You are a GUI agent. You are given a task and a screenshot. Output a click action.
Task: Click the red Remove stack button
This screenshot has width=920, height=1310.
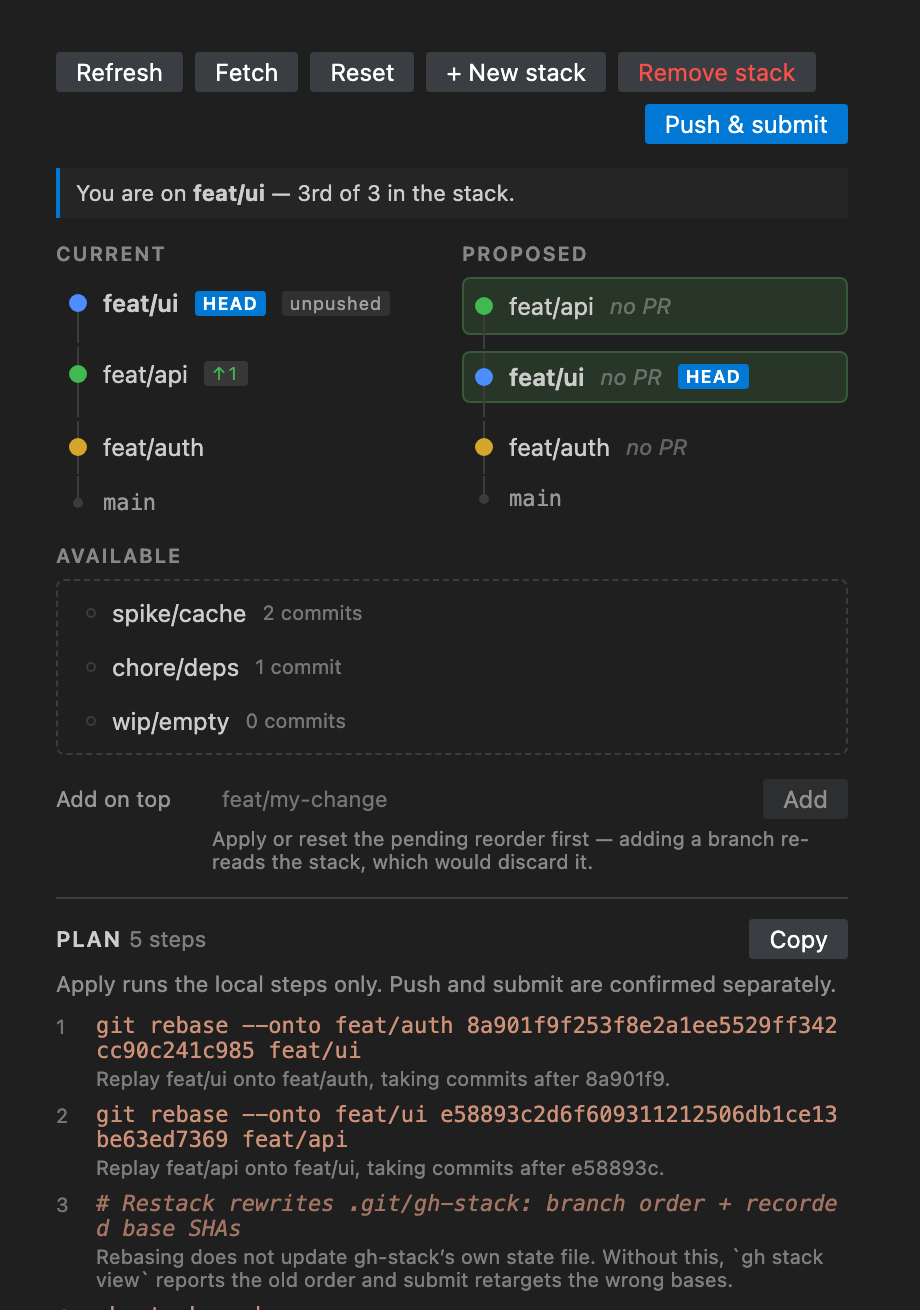(717, 73)
